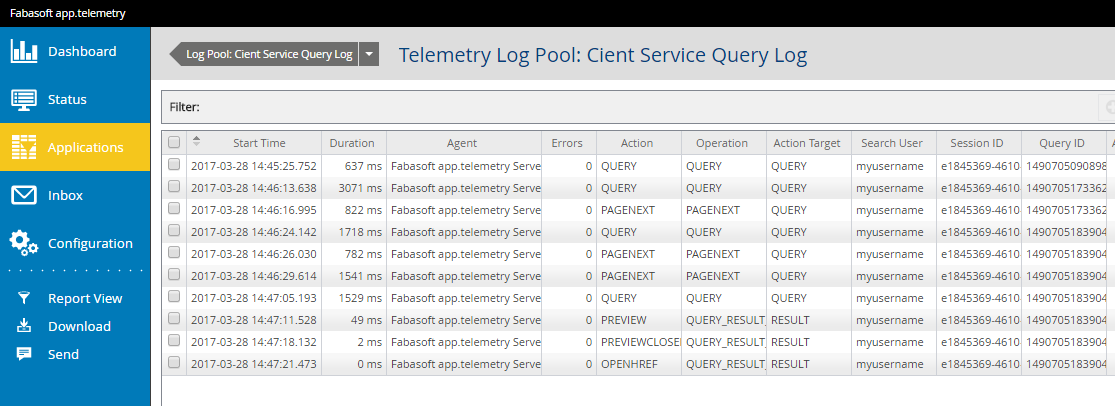The height and width of the screenshot is (406, 1115).
Task: Click duration cell 49 ms
Action: (353, 320)
